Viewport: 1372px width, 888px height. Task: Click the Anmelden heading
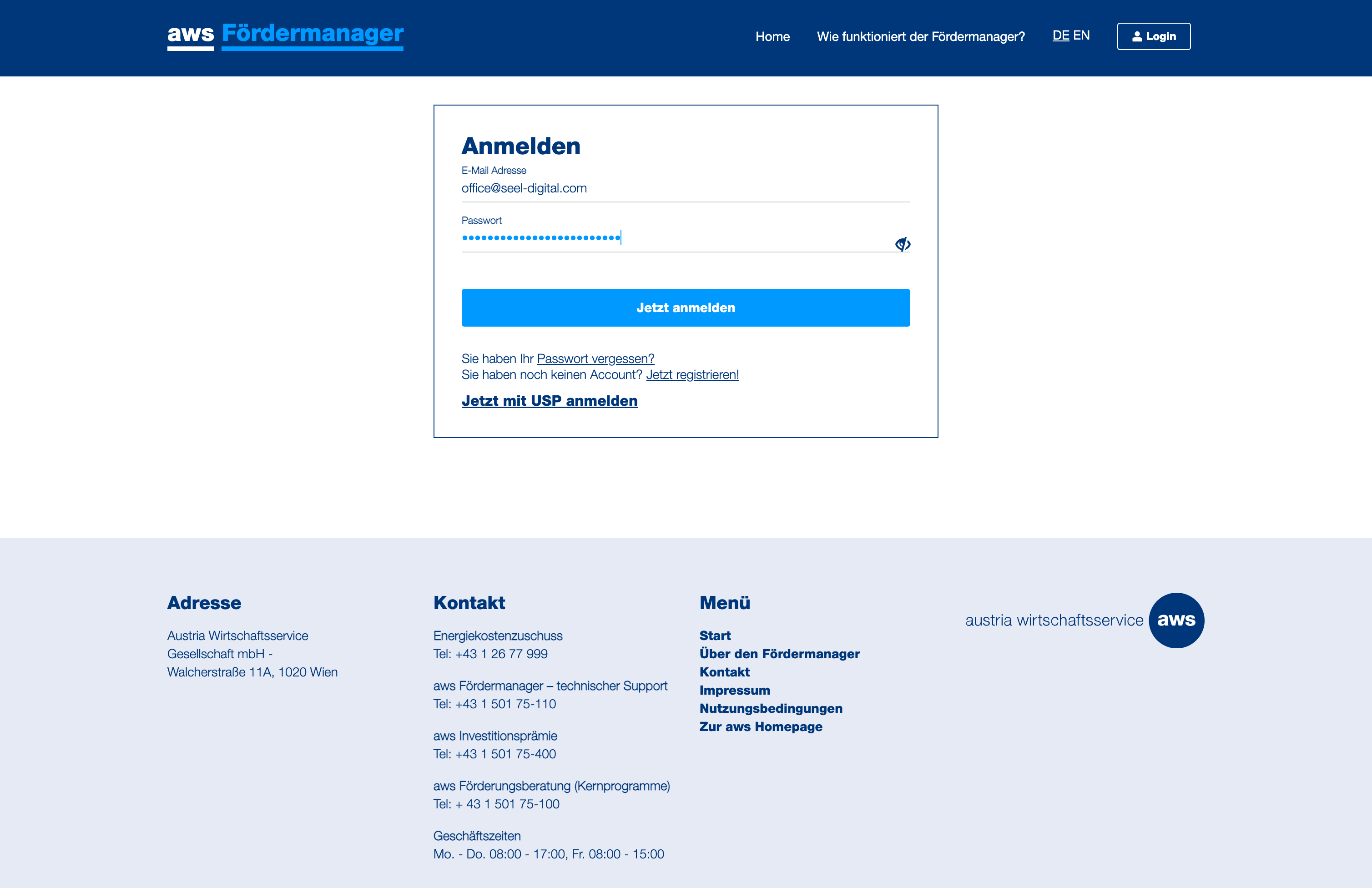pyautogui.click(x=520, y=146)
